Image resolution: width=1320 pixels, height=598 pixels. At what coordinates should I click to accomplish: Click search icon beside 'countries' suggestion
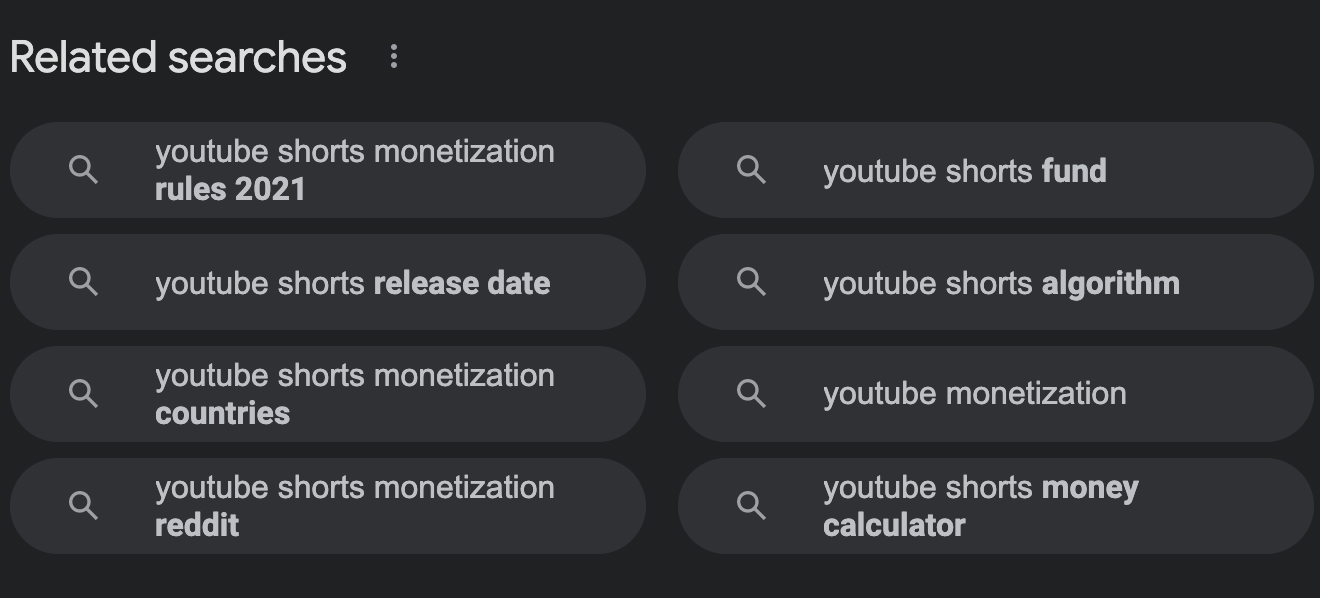(x=84, y=394)
